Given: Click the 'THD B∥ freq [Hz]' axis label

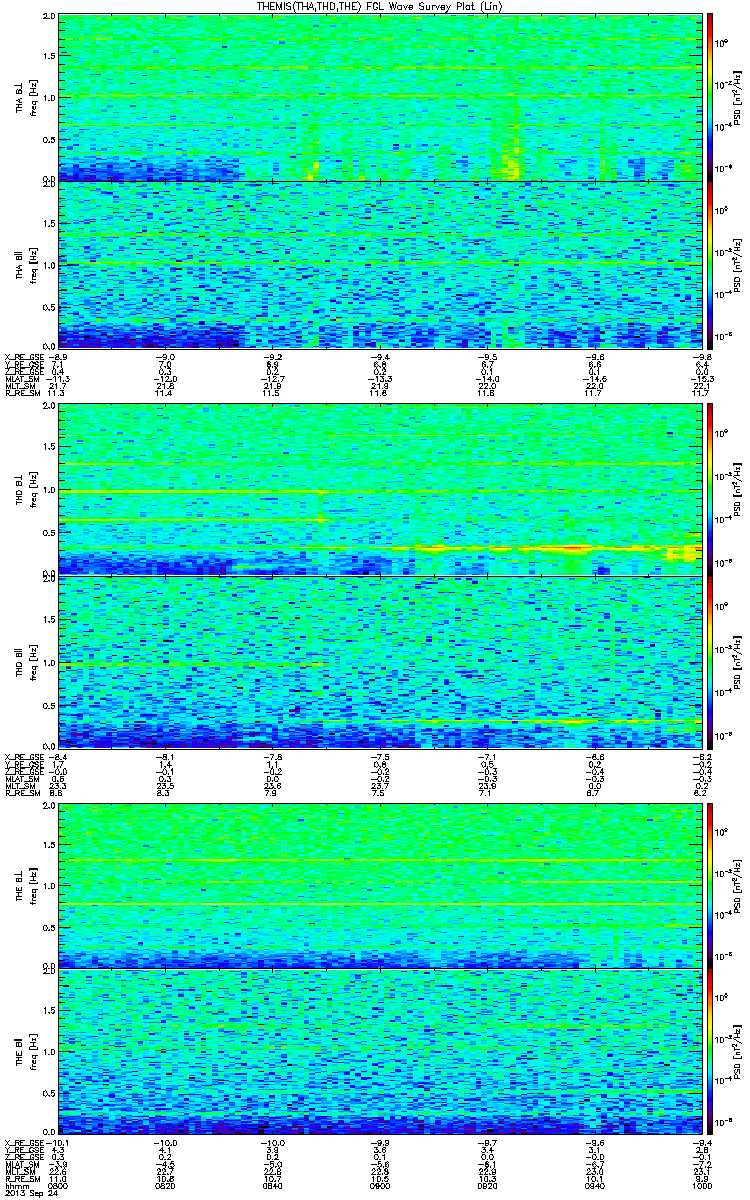Looking at the screenshot, I should point(24,660).
